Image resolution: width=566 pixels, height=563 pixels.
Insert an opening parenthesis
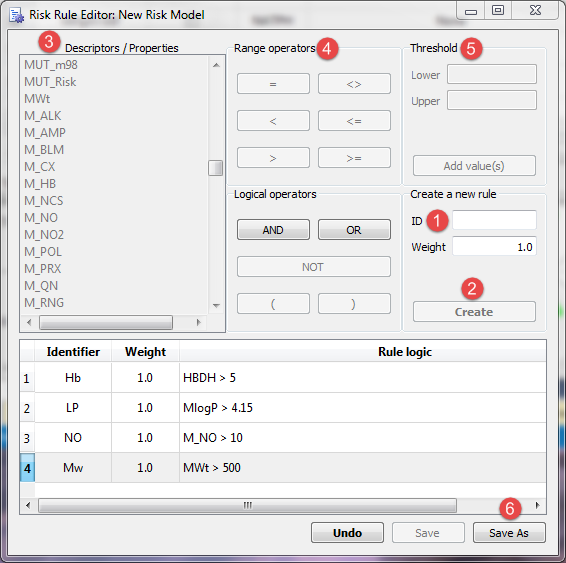[x=273, y=304]
